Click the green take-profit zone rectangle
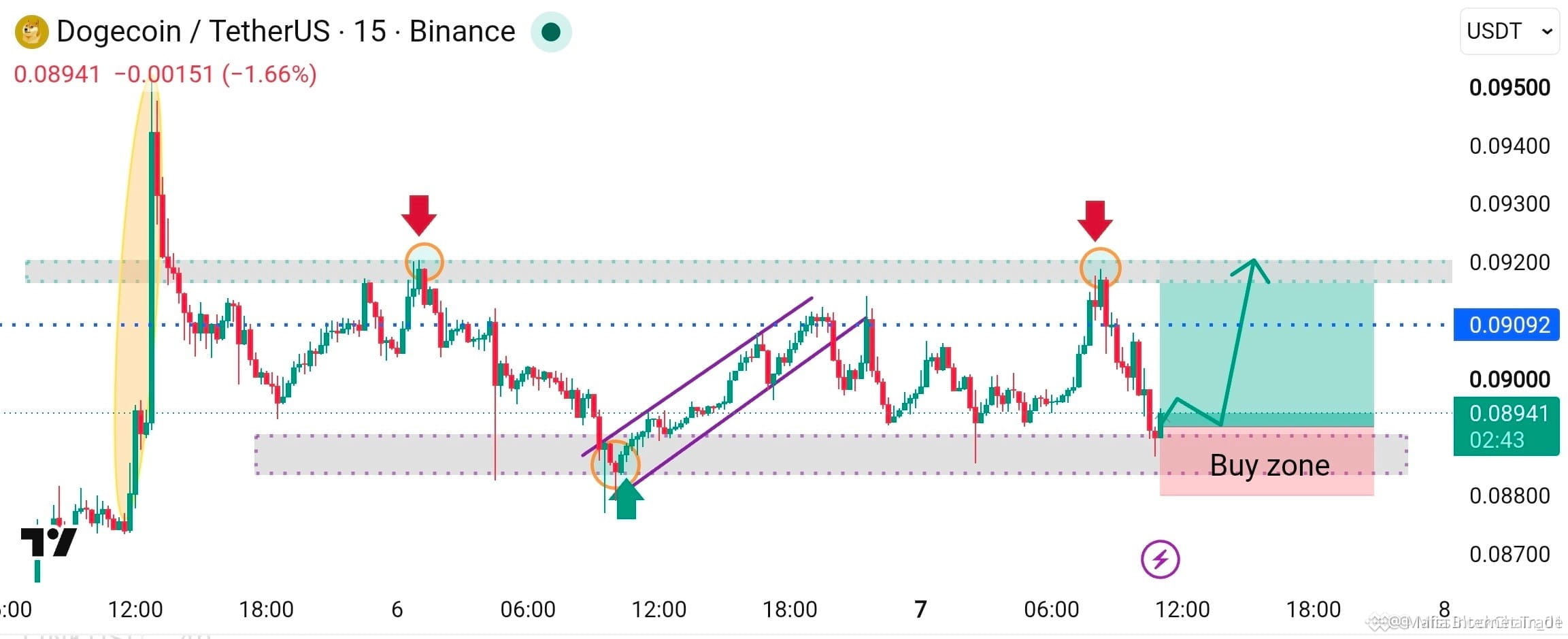The width and height of the screenshot is (1568, 639). (1267, 354)
